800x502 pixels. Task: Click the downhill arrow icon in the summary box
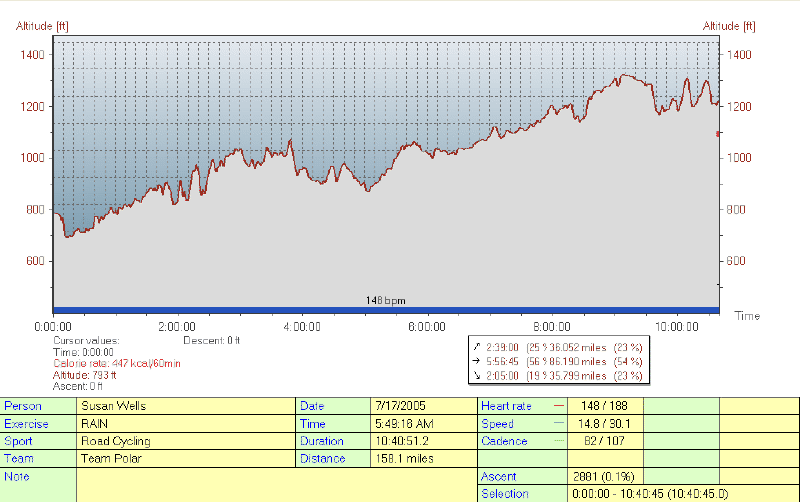(x=475, y=376)
